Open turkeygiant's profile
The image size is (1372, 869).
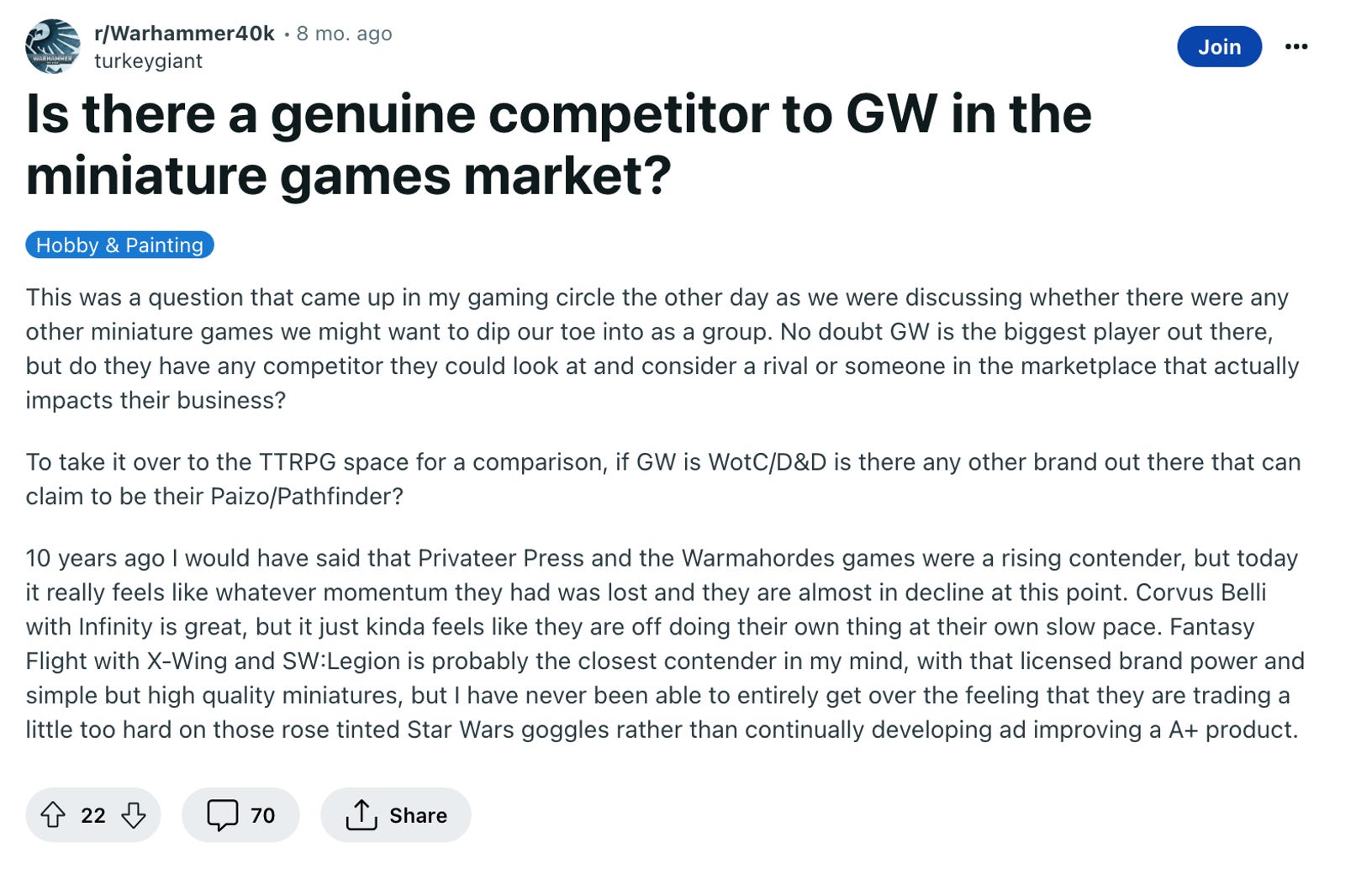point(147,61)
